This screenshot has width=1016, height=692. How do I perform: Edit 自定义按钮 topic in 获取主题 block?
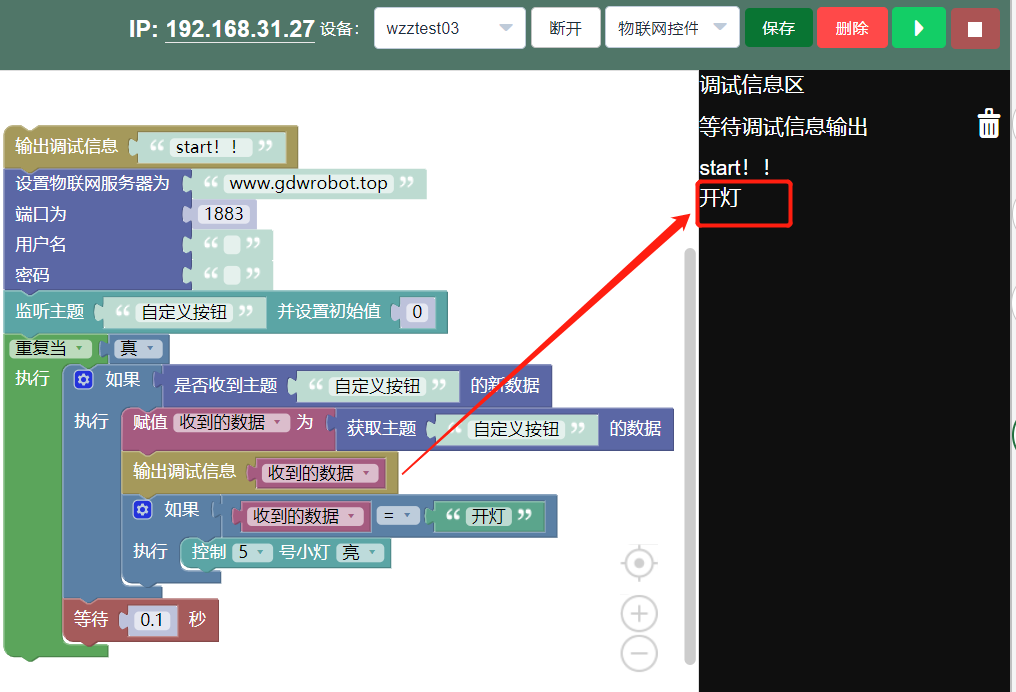[x=516, y=429]
